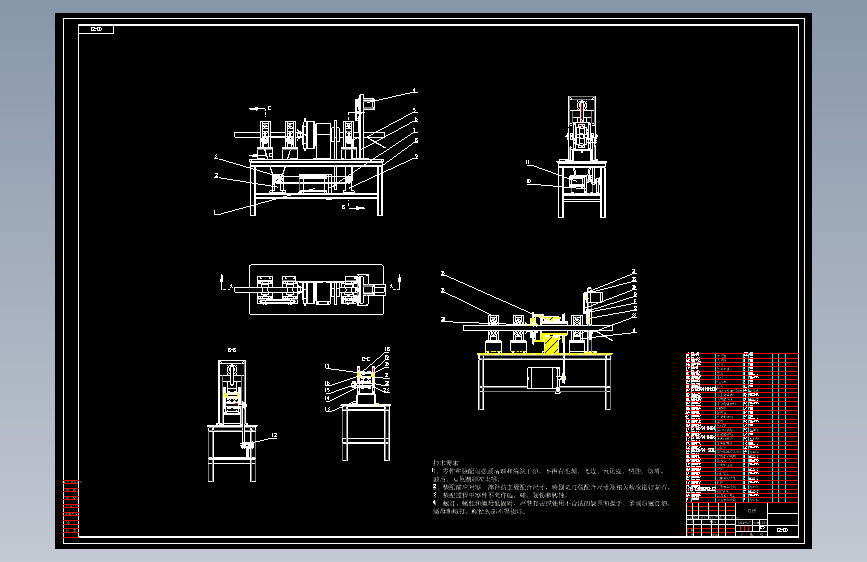
Task: Select the small C-C section view on table
Action: pyautogui.click(x=365, y=412)
